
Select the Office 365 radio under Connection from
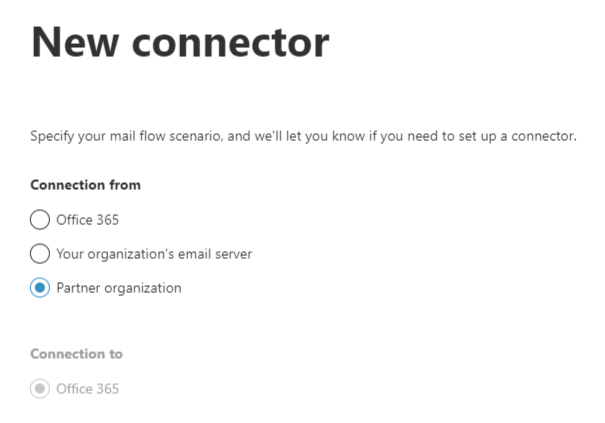[39, 219]
